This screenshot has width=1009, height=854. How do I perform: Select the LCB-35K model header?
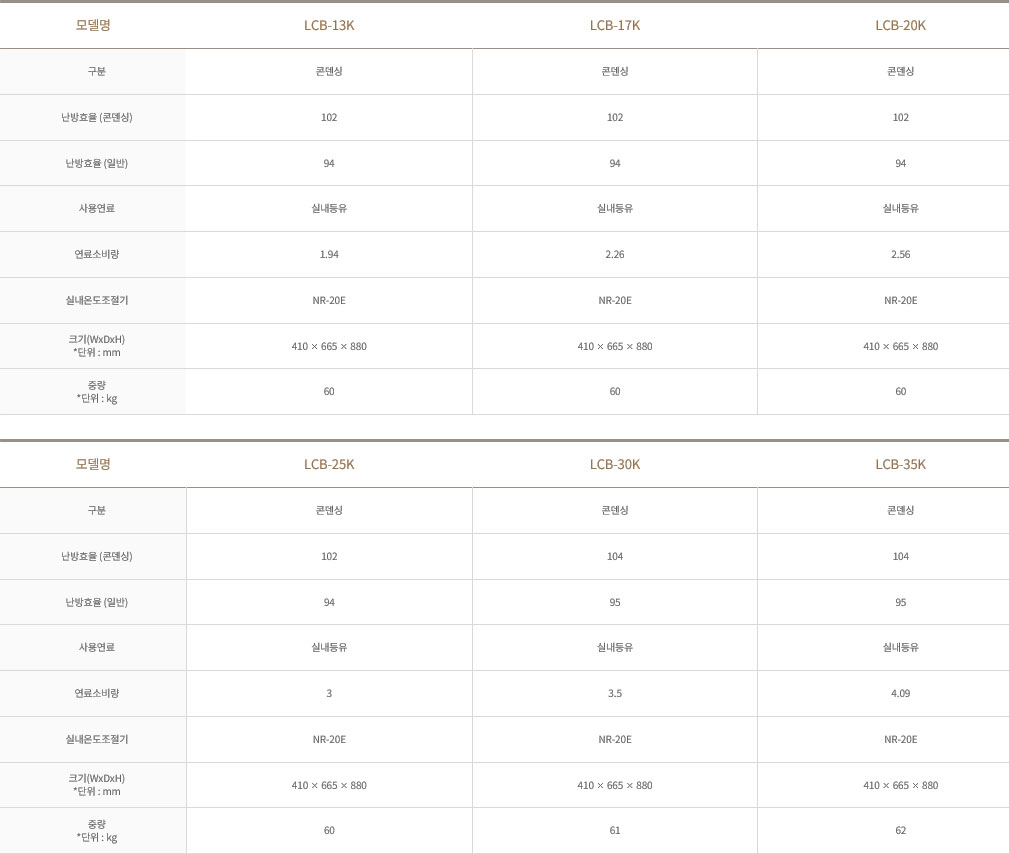(x=900, y=464)
